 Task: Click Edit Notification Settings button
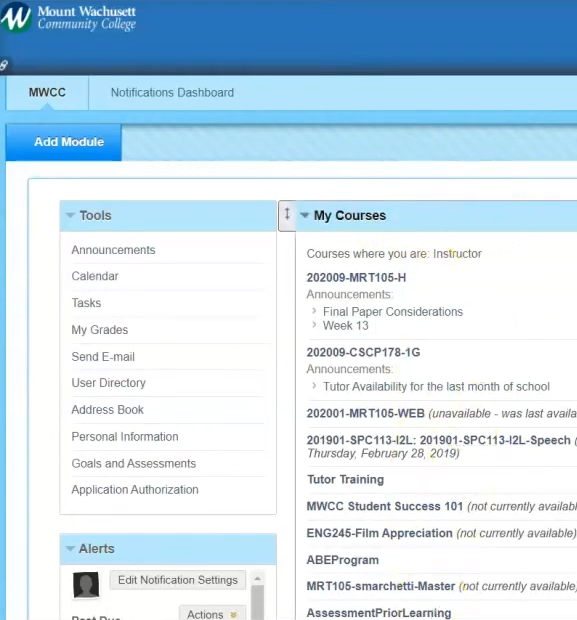click(x=178, y=580)
